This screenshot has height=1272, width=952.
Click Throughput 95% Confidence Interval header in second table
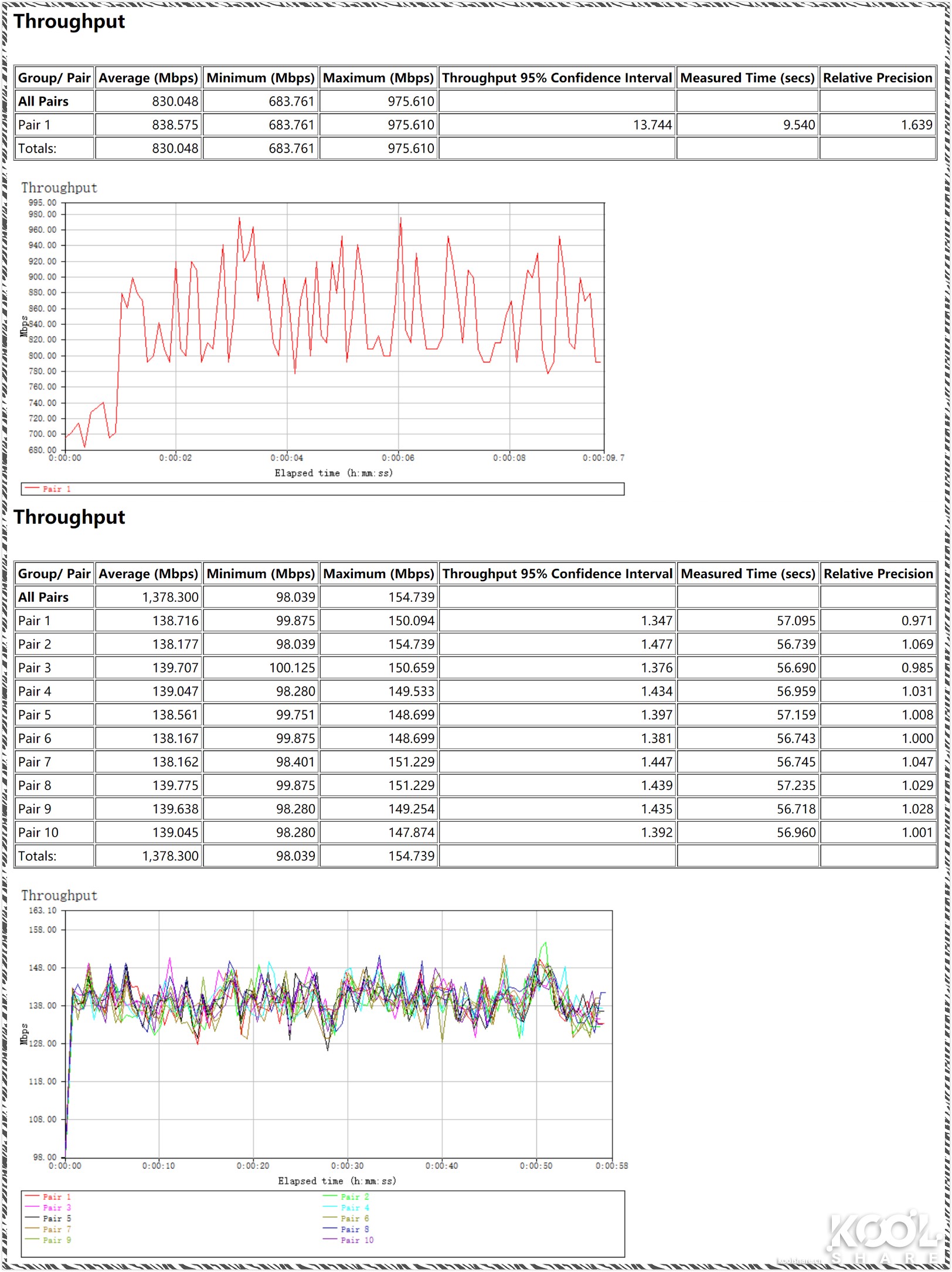point(557,574)
